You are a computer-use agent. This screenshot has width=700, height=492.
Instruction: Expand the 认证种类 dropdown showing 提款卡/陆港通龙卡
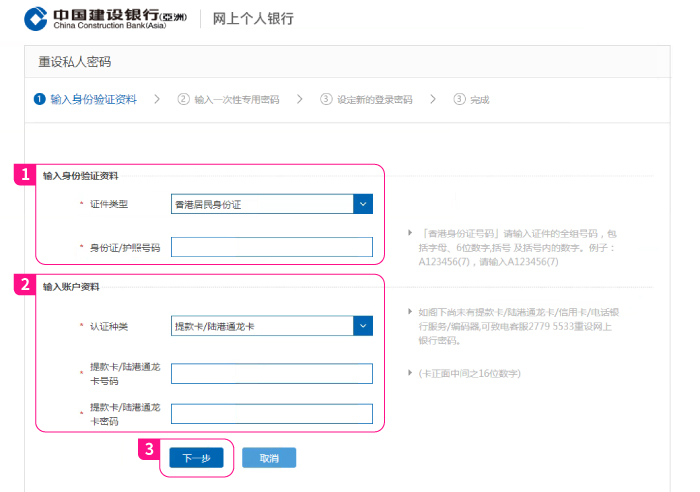(271, 326)
